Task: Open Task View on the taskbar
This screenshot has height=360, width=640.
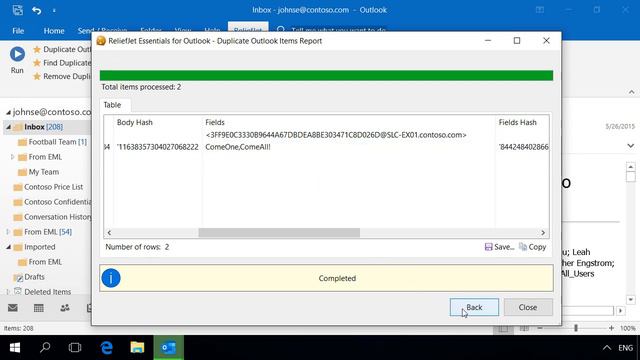Action: tap(75, 348)
